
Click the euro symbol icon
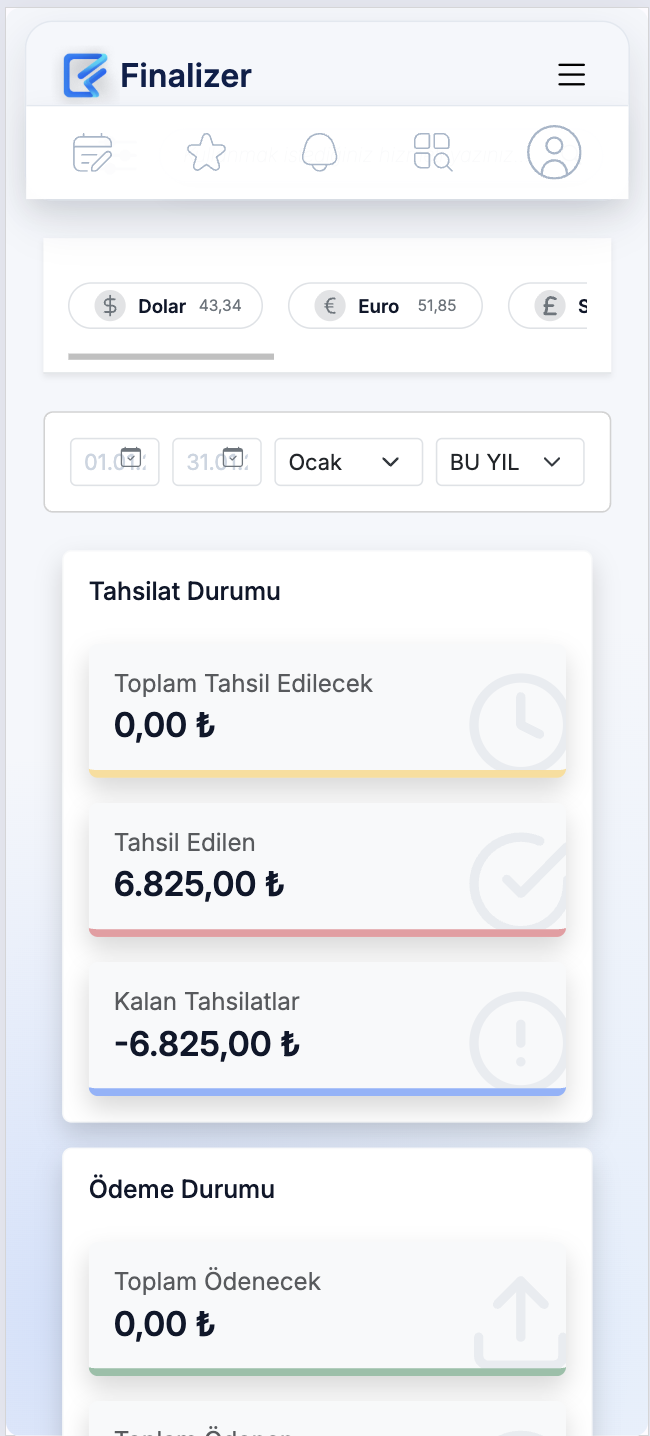(330, 305)
